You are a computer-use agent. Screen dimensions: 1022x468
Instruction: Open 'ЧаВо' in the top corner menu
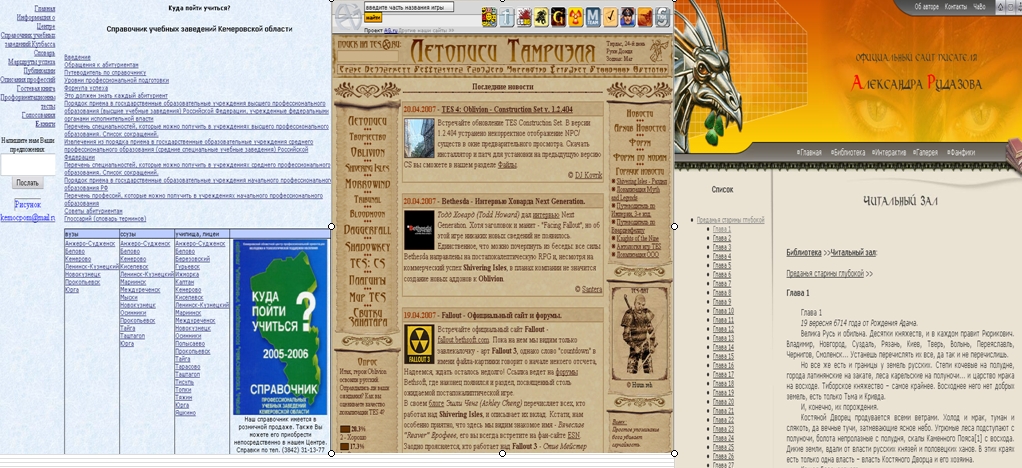(x=980, y=7)
